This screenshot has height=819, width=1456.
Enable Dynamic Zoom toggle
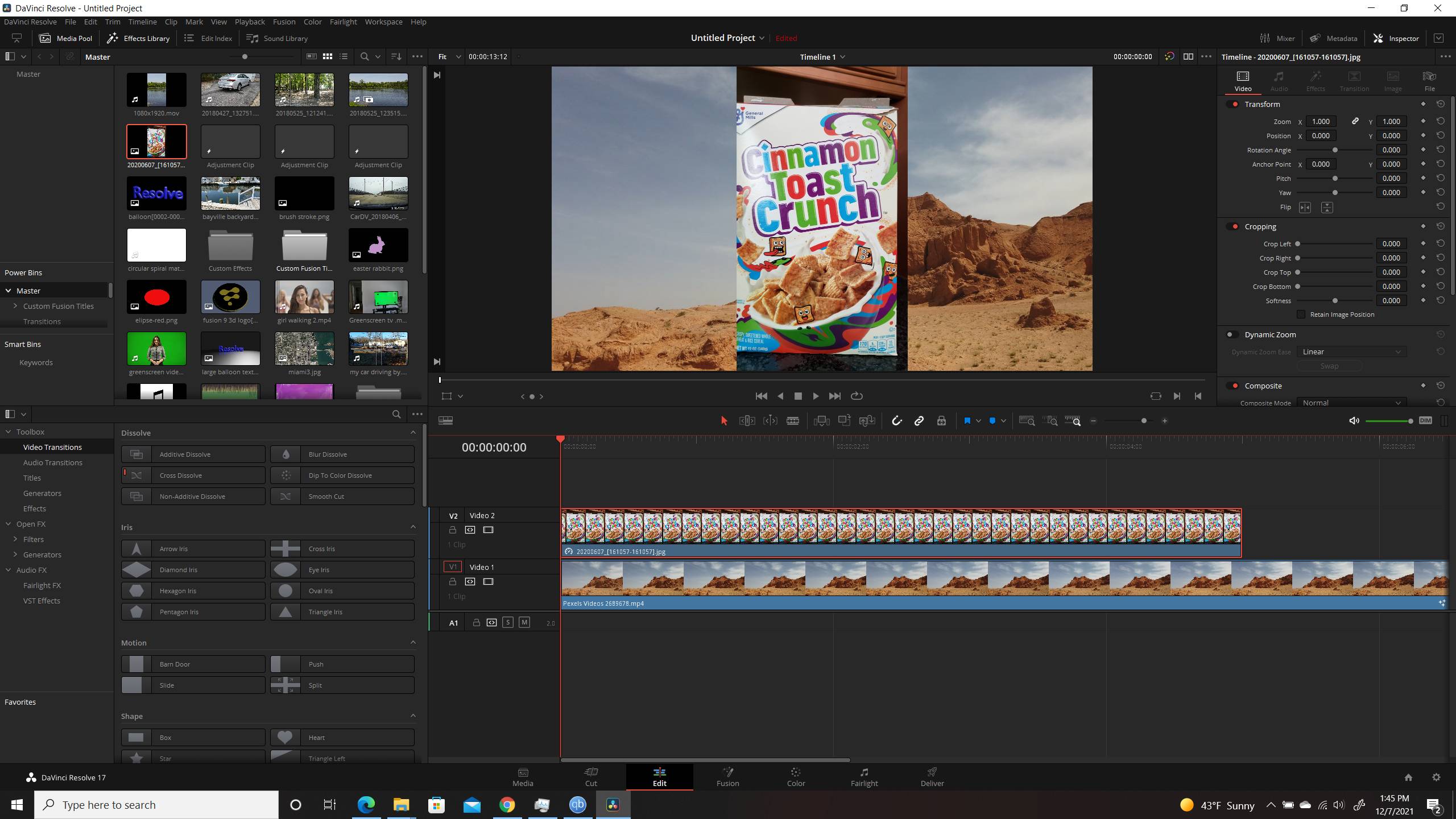point(1231,335)
